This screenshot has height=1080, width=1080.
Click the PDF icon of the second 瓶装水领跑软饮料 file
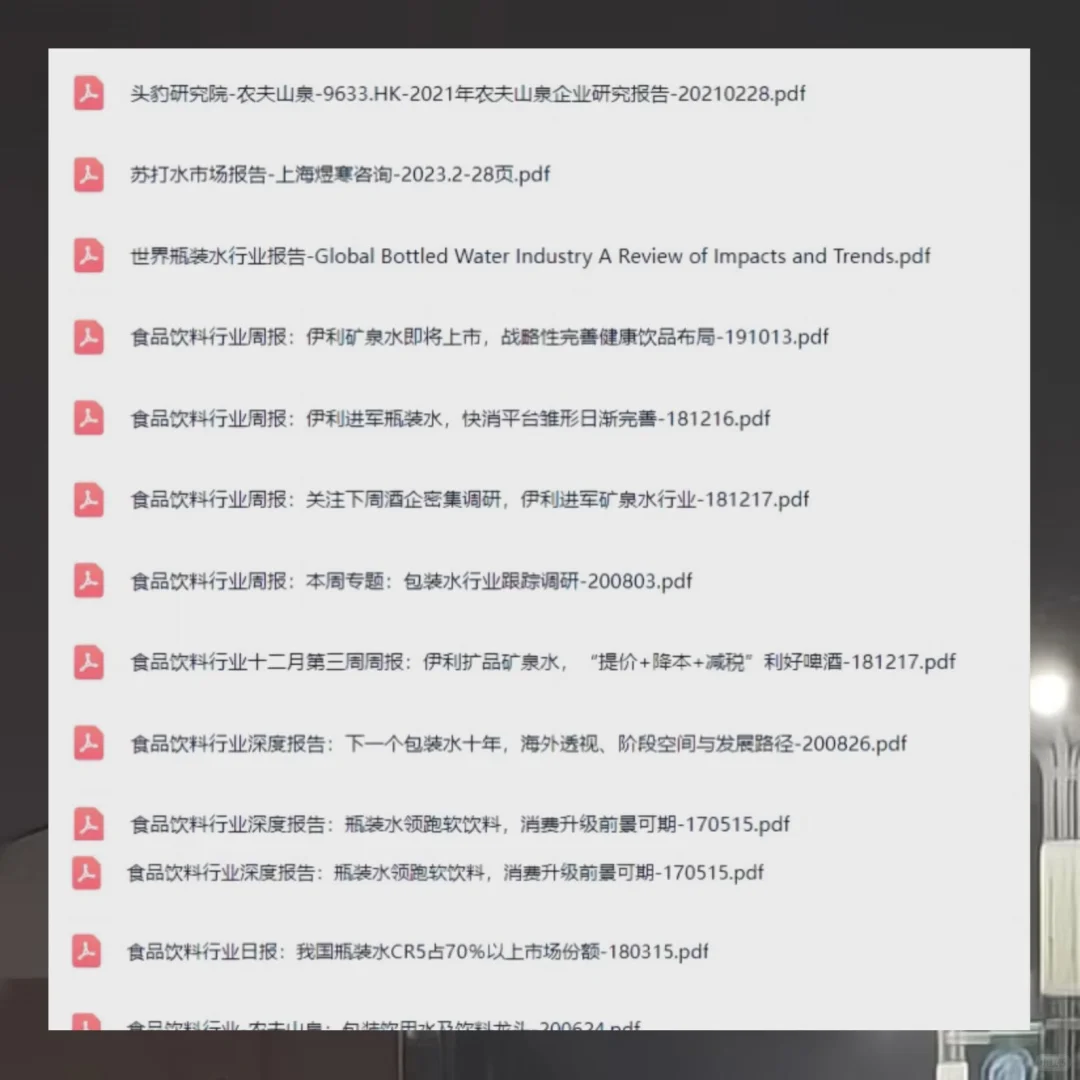point(88,872)
